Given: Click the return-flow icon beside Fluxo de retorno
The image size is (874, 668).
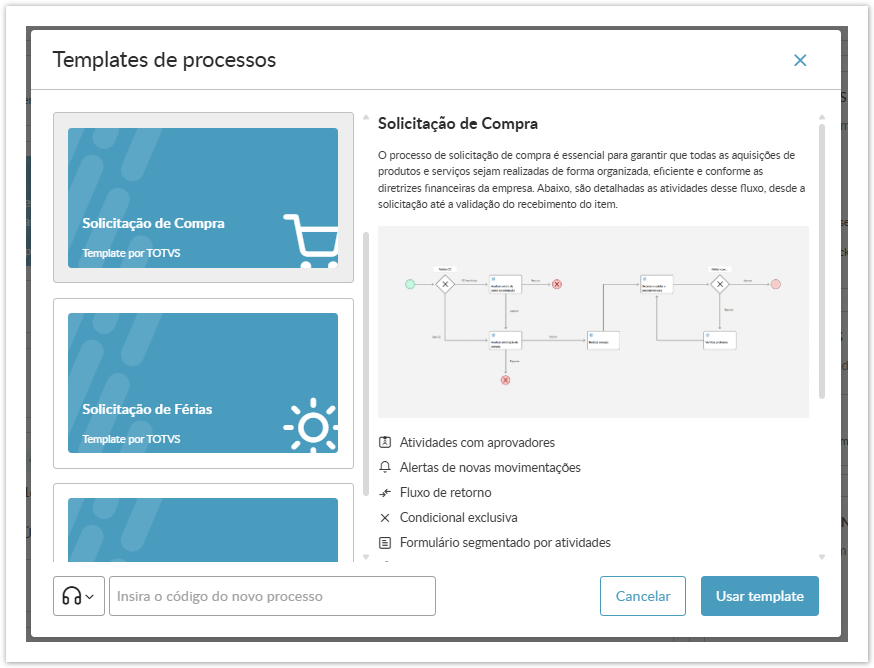Looking at the screenshot, I should point(385,492).
